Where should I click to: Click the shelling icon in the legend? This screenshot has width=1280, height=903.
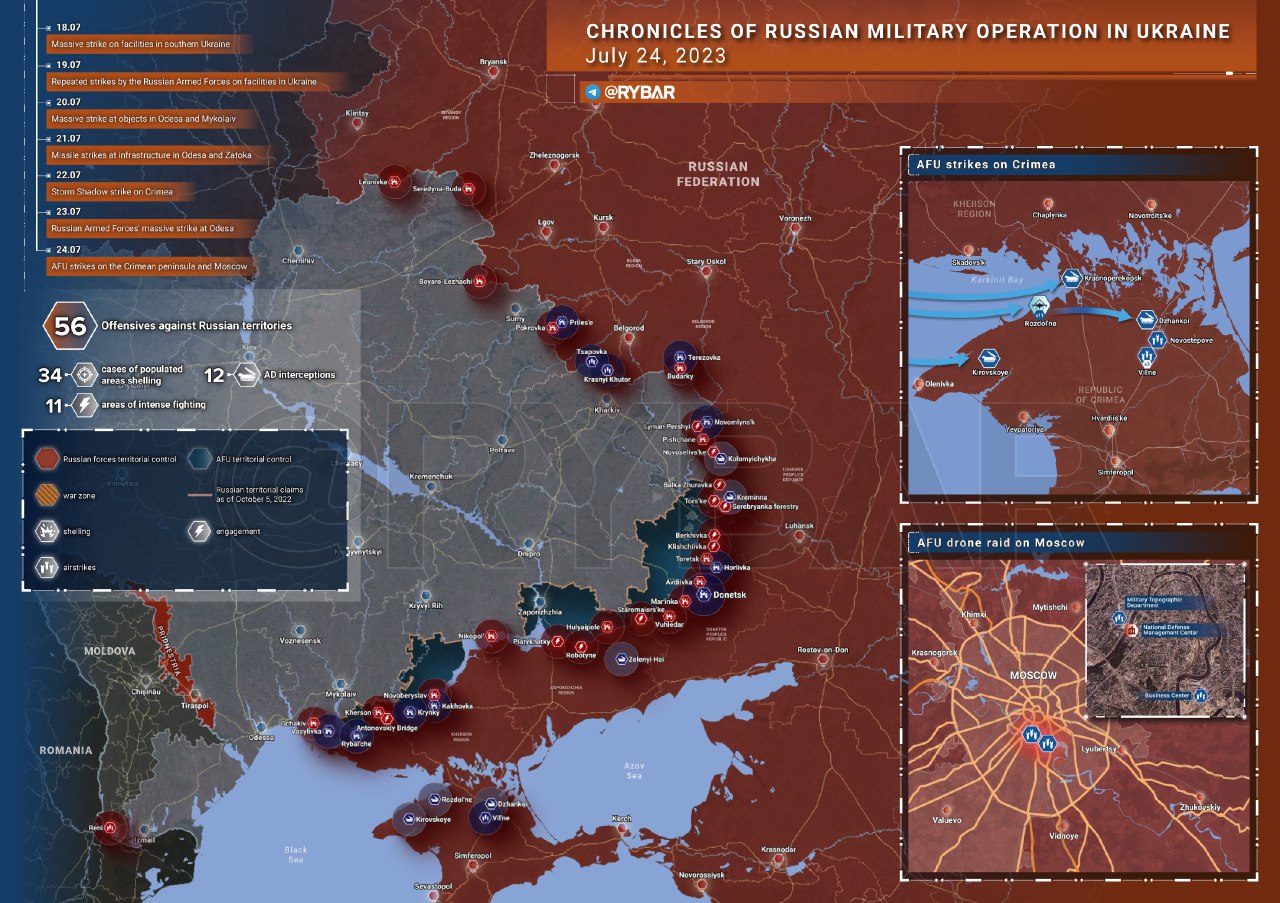click(46, 531)
